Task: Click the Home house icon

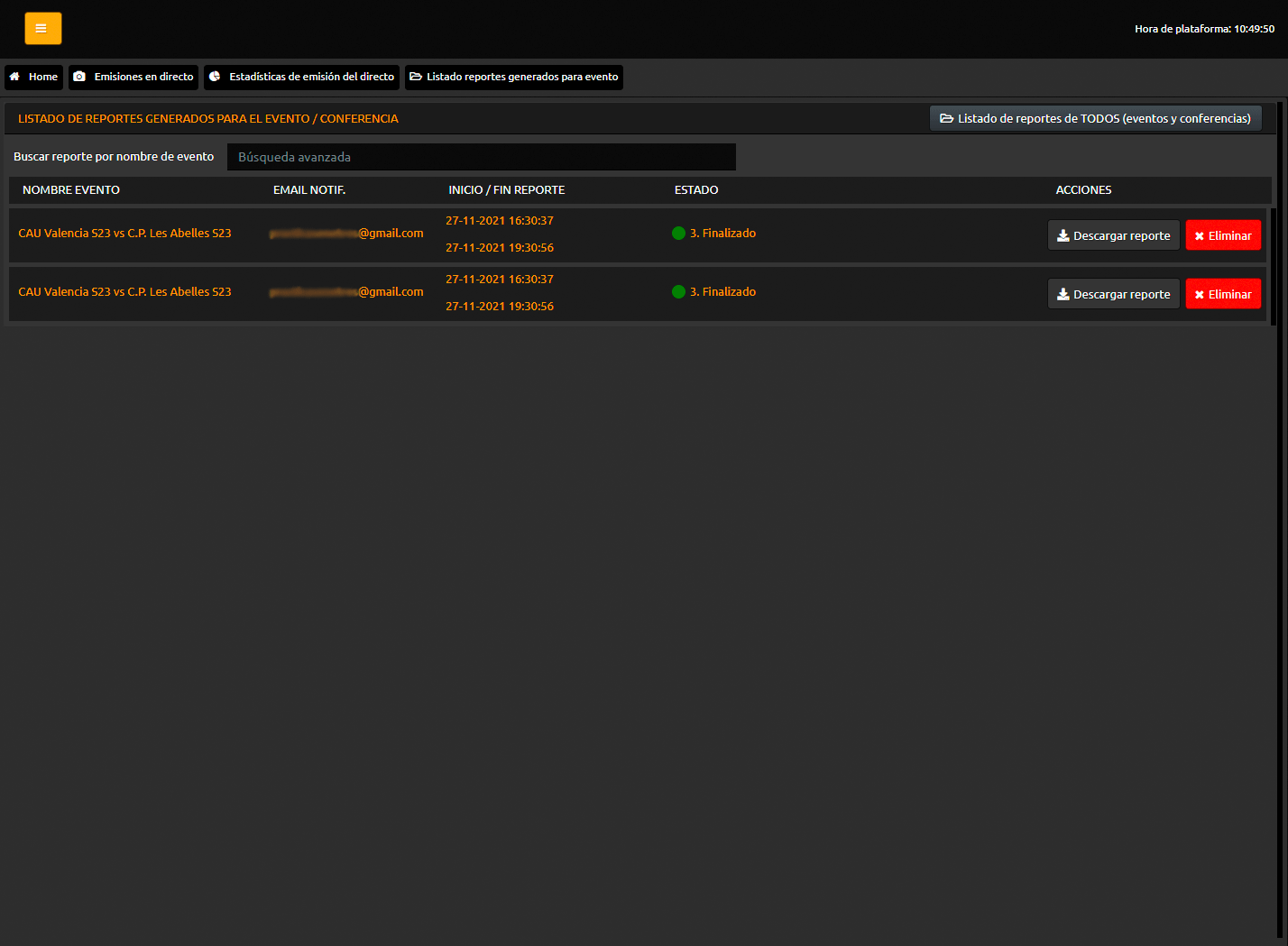Action: [x=14, y=77]
